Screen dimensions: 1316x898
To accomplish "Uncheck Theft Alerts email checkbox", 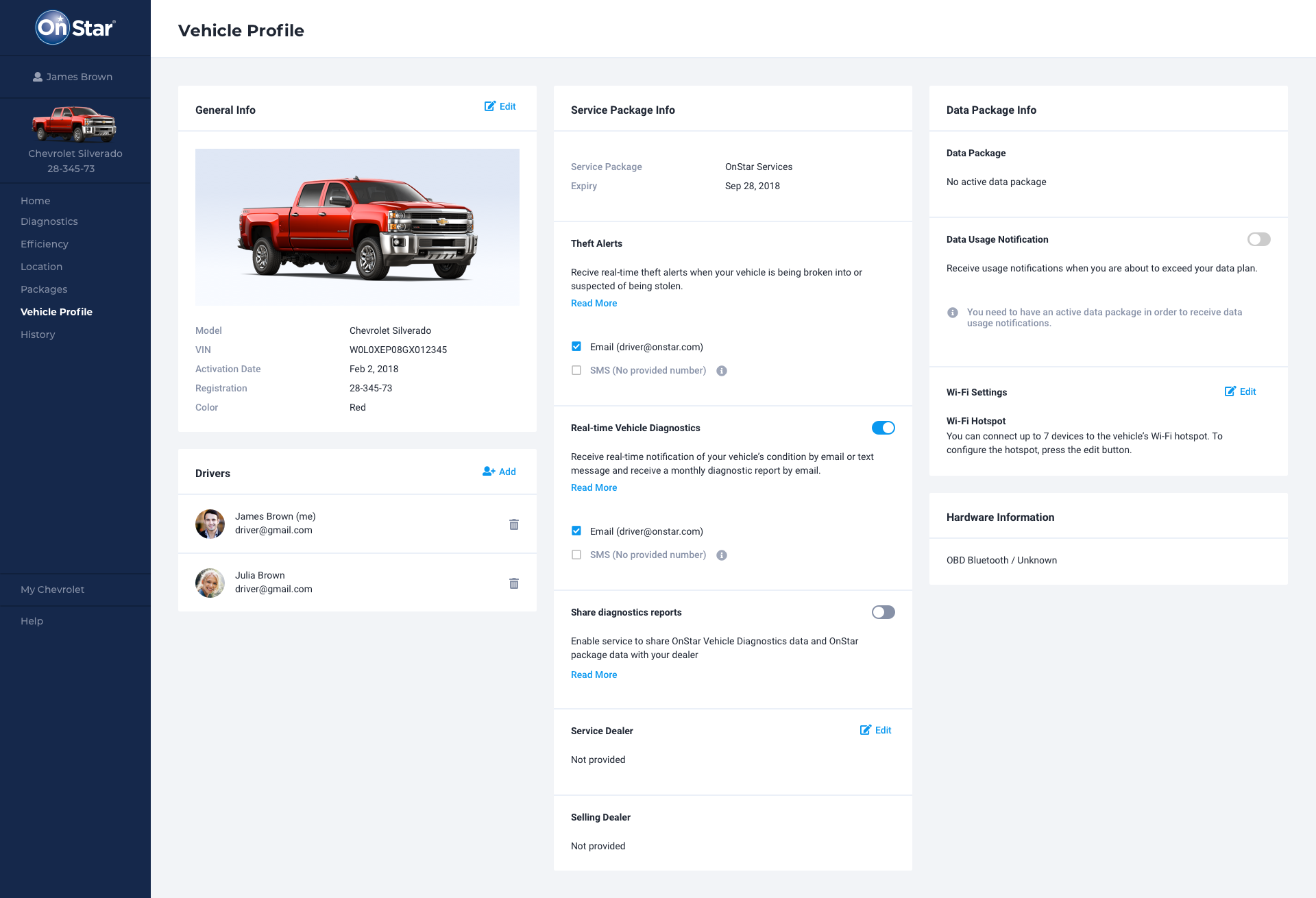I will pos(576,347).
